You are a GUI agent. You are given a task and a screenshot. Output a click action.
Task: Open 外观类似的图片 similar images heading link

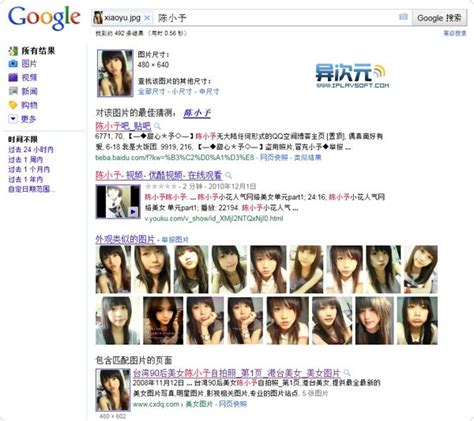click(125, 239)
